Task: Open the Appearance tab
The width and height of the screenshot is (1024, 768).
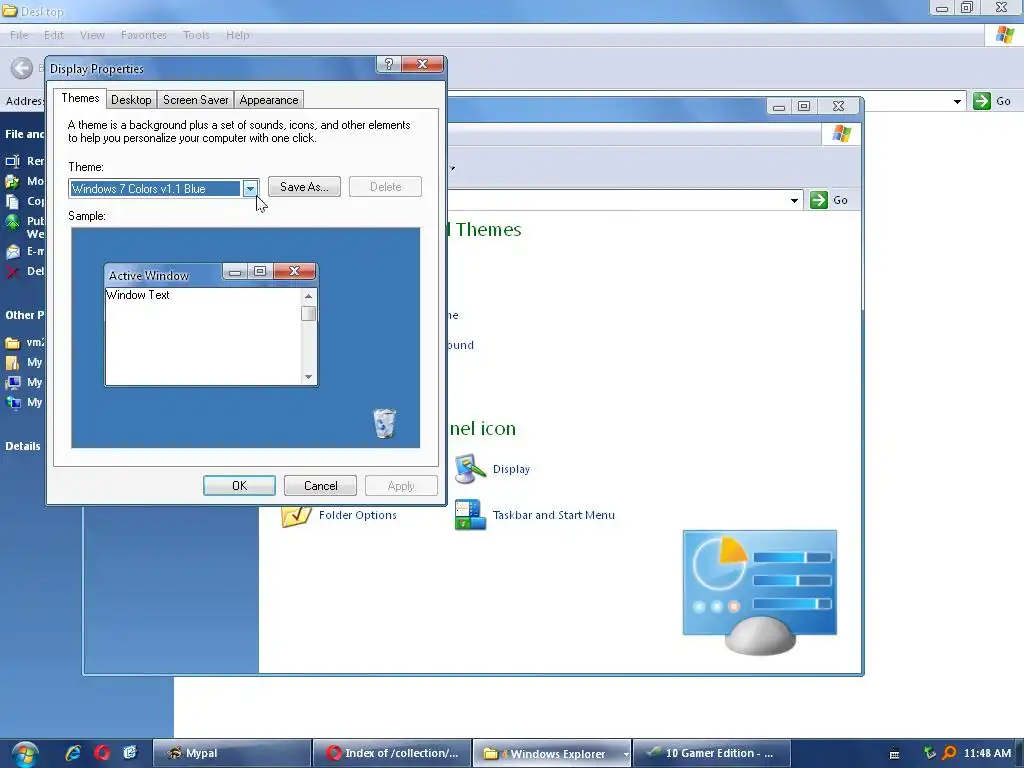Action: pyautogui.click(x=268, y=100)
